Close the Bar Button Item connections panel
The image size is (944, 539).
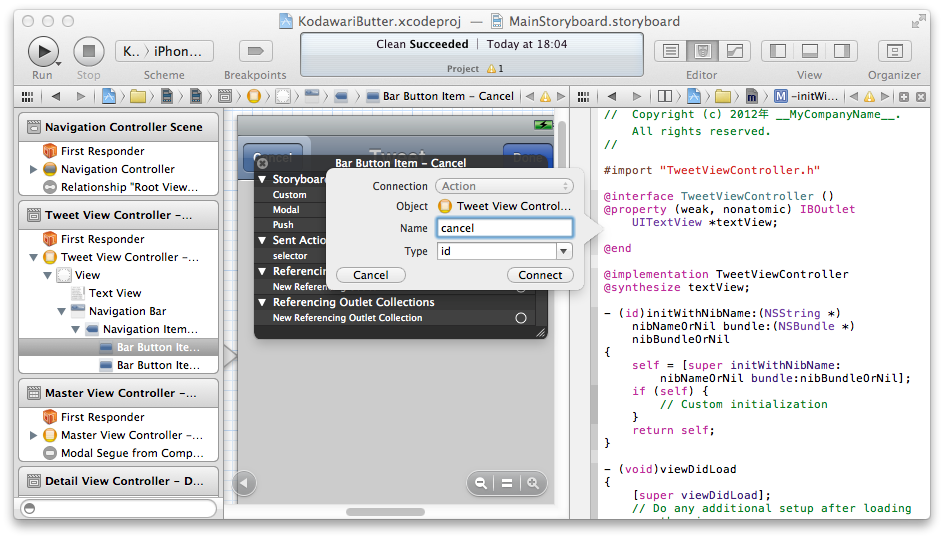click(262, 163)
